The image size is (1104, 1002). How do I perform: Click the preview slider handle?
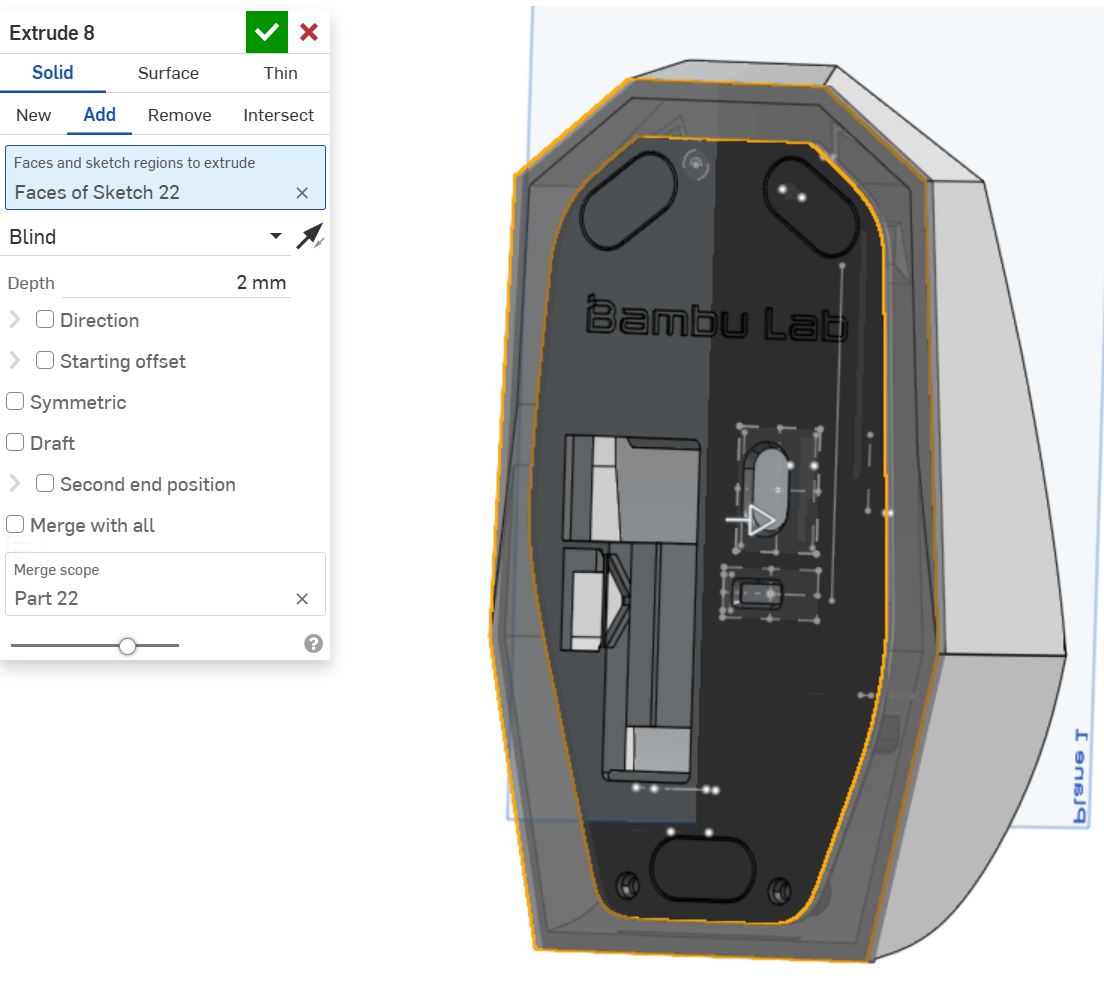127,646
